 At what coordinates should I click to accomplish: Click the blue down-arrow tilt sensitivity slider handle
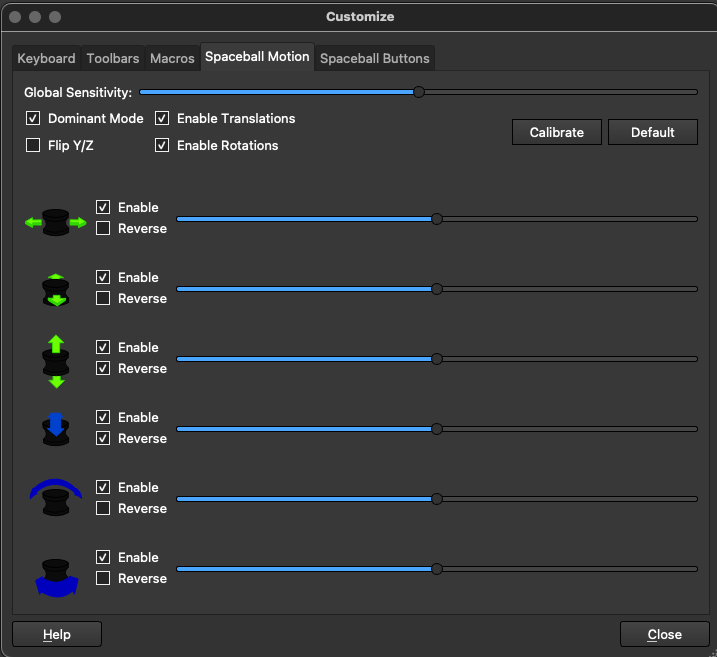coord(437,429)
